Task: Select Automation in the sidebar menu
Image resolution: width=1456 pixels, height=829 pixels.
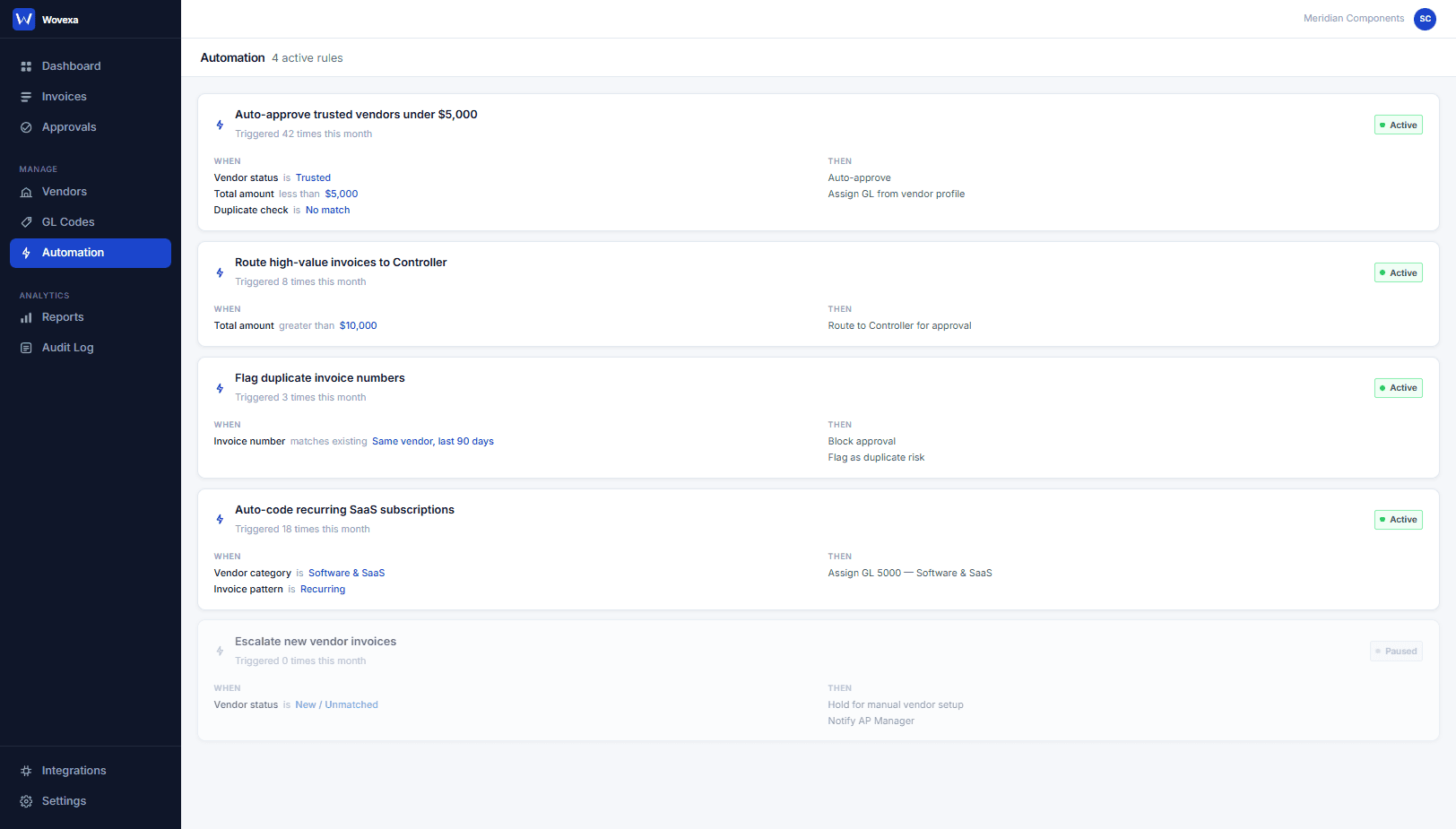Action: pyautogui.click(x=74, y=253)
